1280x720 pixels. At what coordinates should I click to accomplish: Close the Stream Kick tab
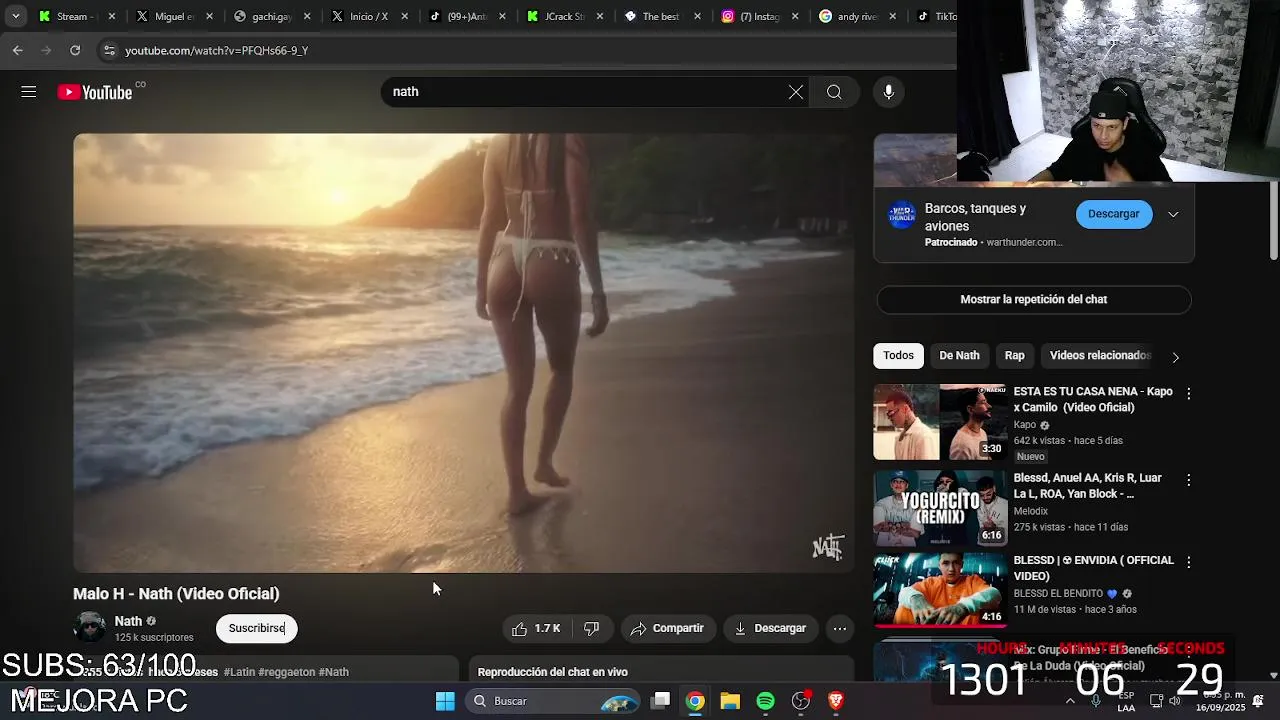coord(112,16)
